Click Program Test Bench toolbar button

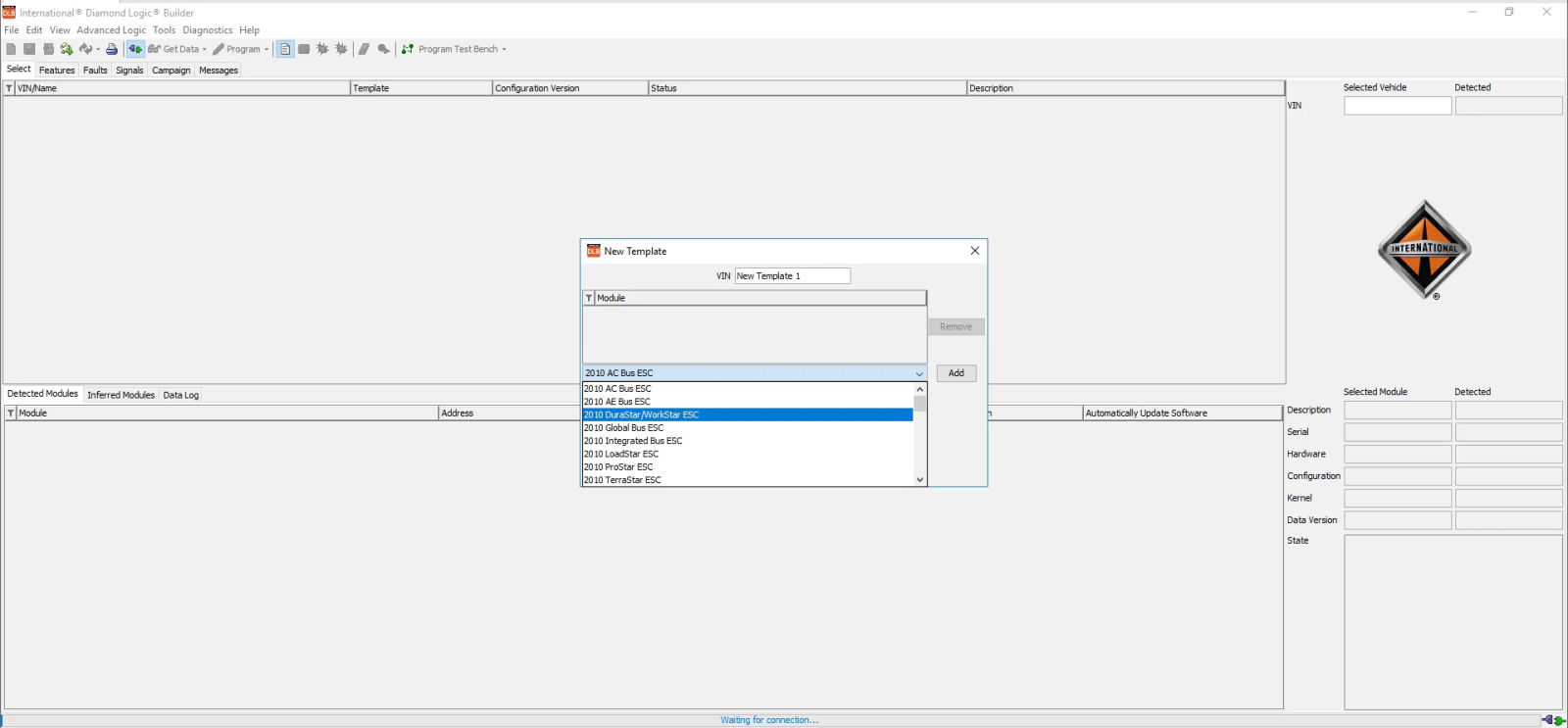pyautogui.click(x=450, y=49)
